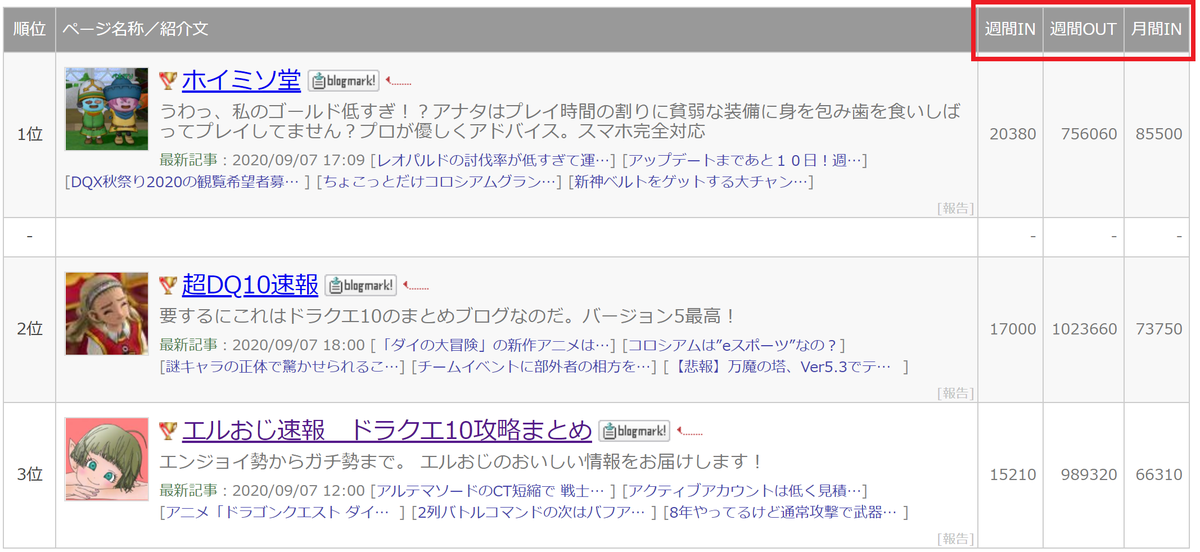Click the 最新記事 : 2020/09/07 12:00 timestamp

[x=262, y=490]
